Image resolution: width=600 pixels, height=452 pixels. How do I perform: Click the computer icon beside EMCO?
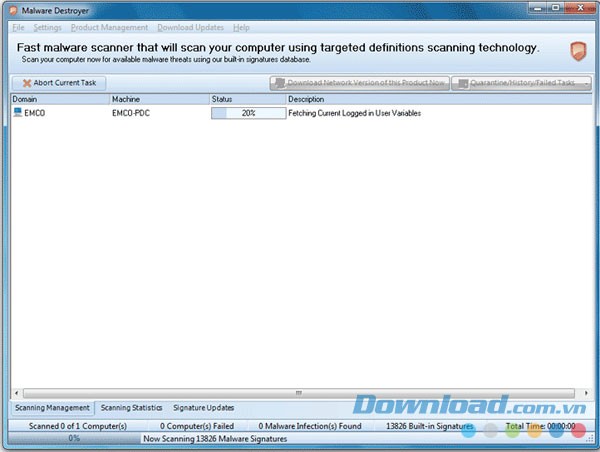[18, 112]
